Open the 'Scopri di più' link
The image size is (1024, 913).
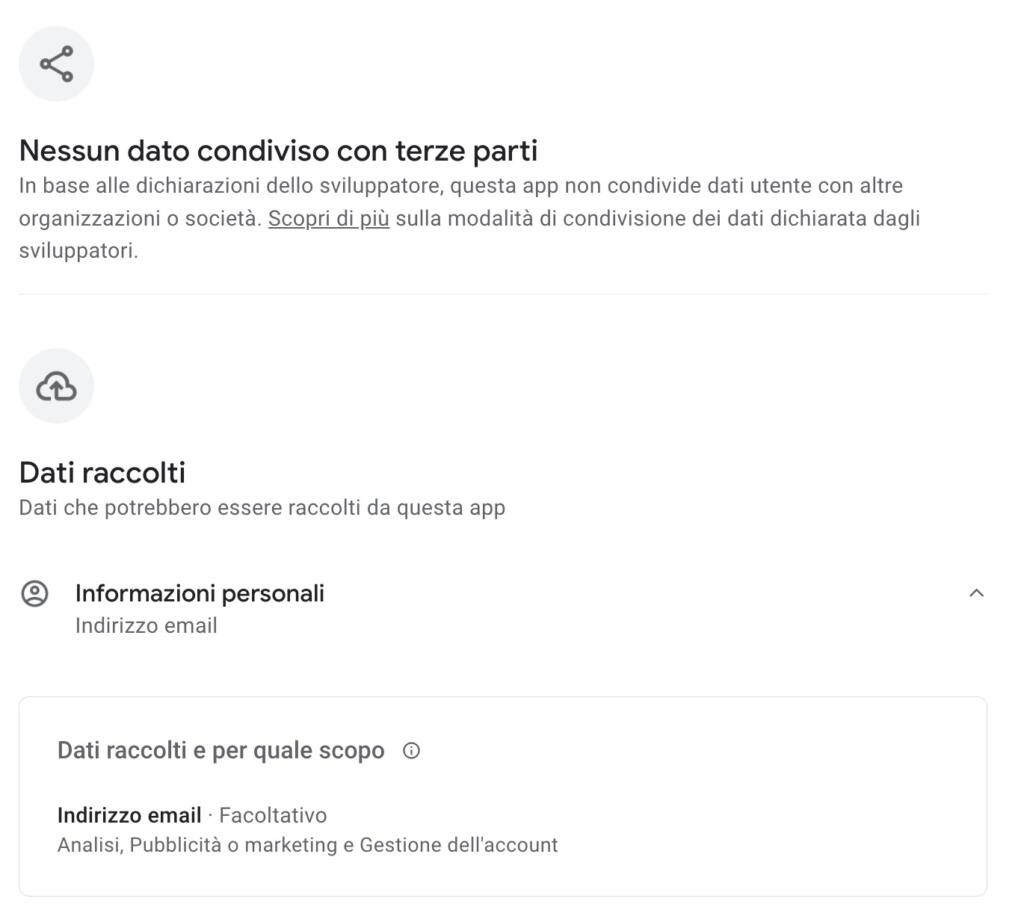328,218
